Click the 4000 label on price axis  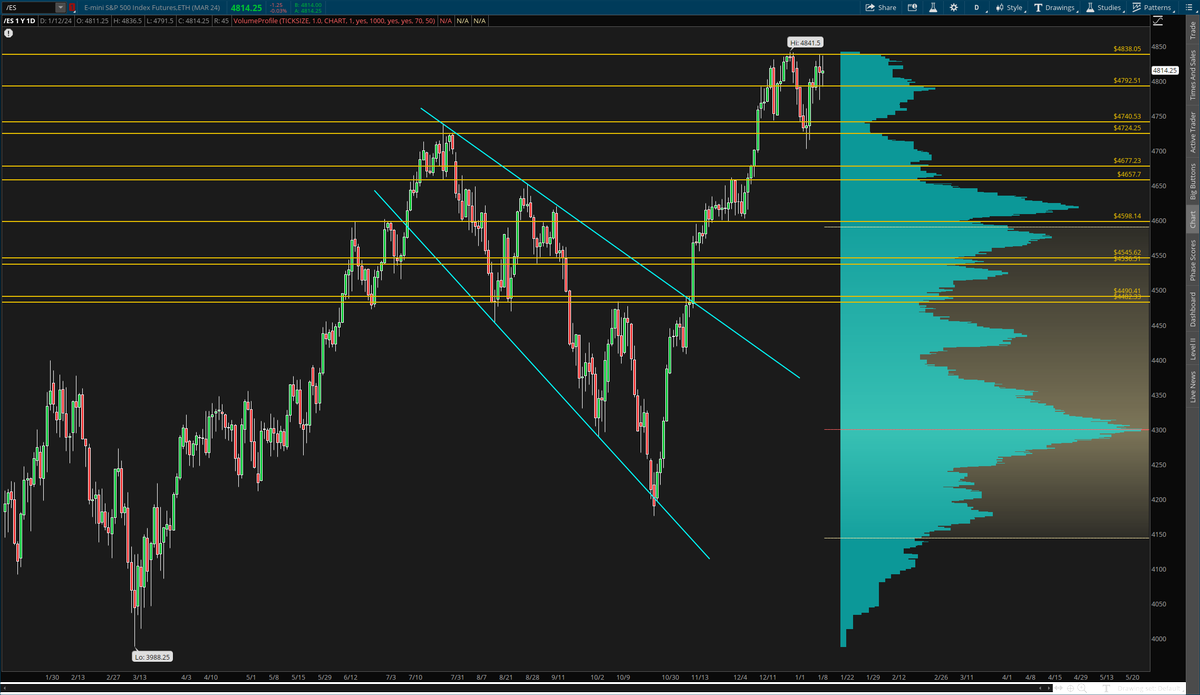tap(1159, 639)
